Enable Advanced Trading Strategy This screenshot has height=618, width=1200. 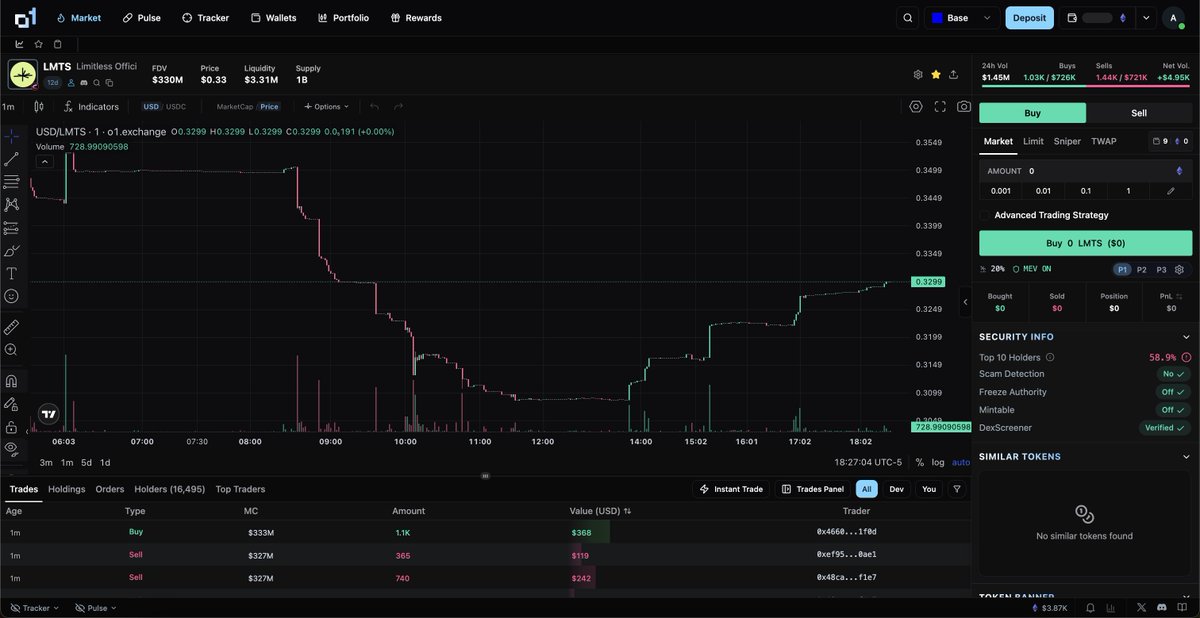tap(985, 215)
